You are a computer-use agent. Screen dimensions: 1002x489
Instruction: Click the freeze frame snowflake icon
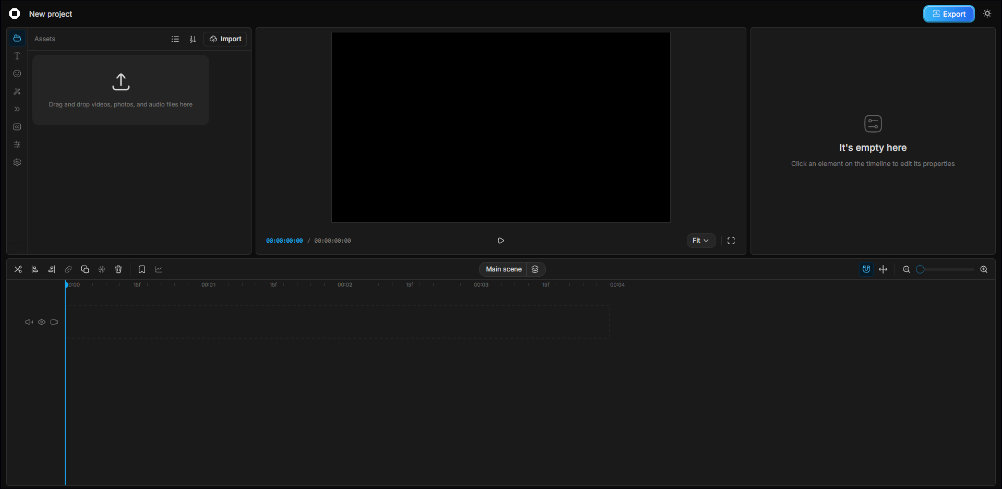tap(102, 269)
